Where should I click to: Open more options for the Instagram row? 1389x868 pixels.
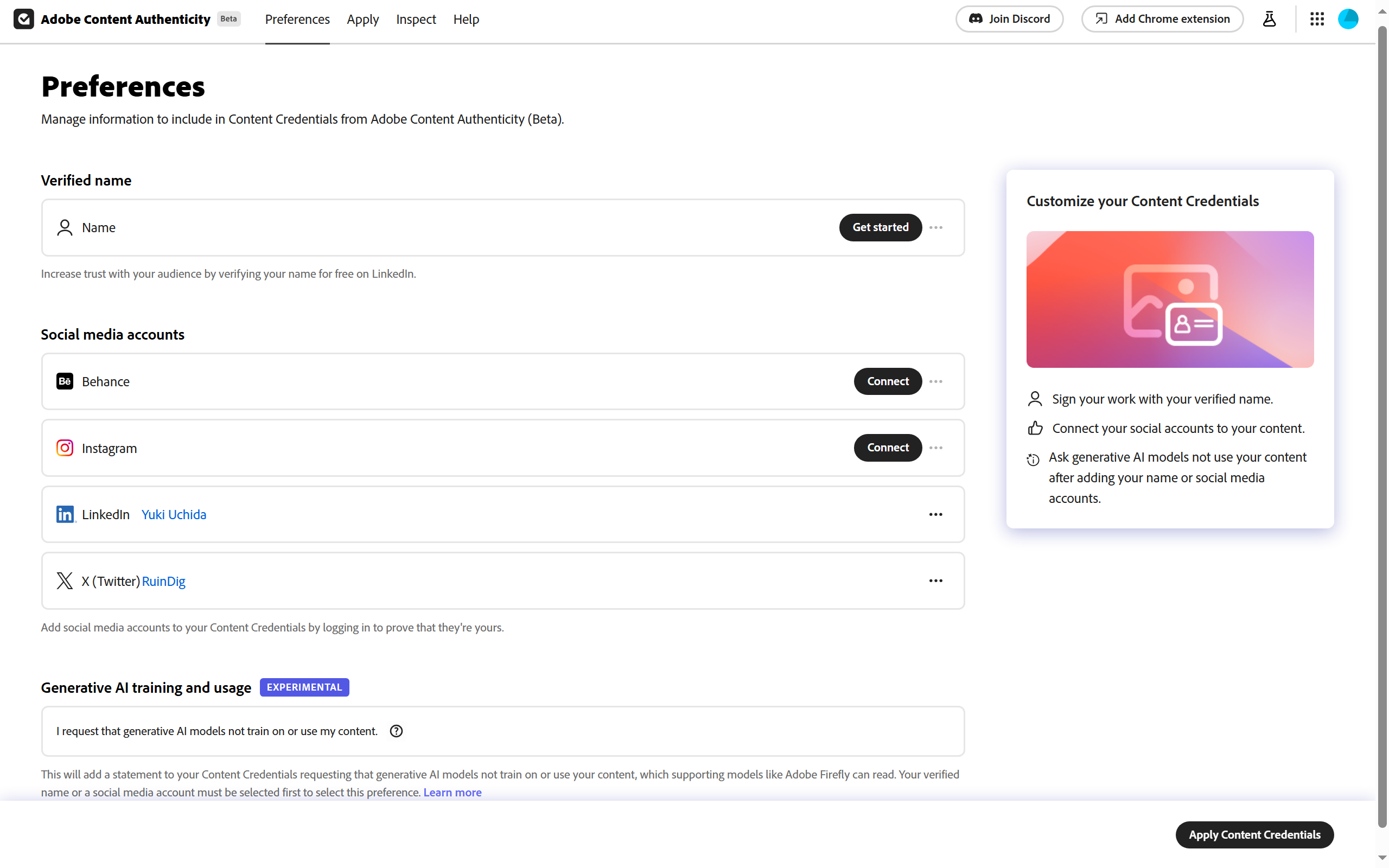(935, 448)
